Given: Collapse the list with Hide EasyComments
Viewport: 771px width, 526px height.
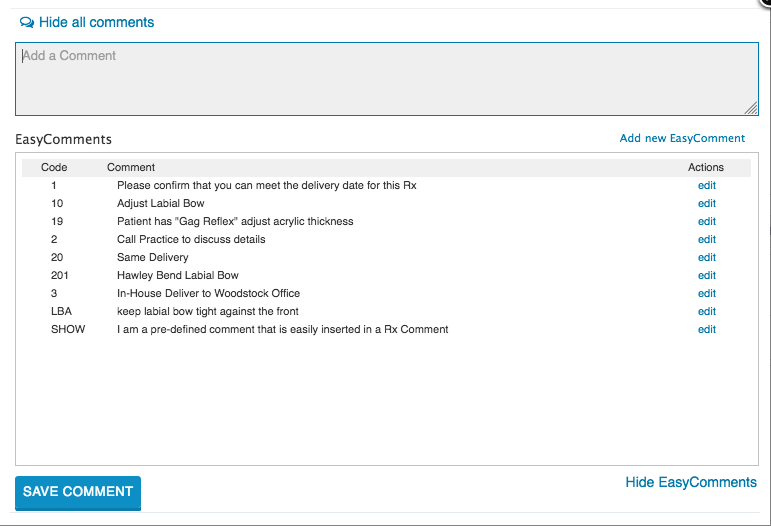Looking at the screenshot, I should point(691,482).
